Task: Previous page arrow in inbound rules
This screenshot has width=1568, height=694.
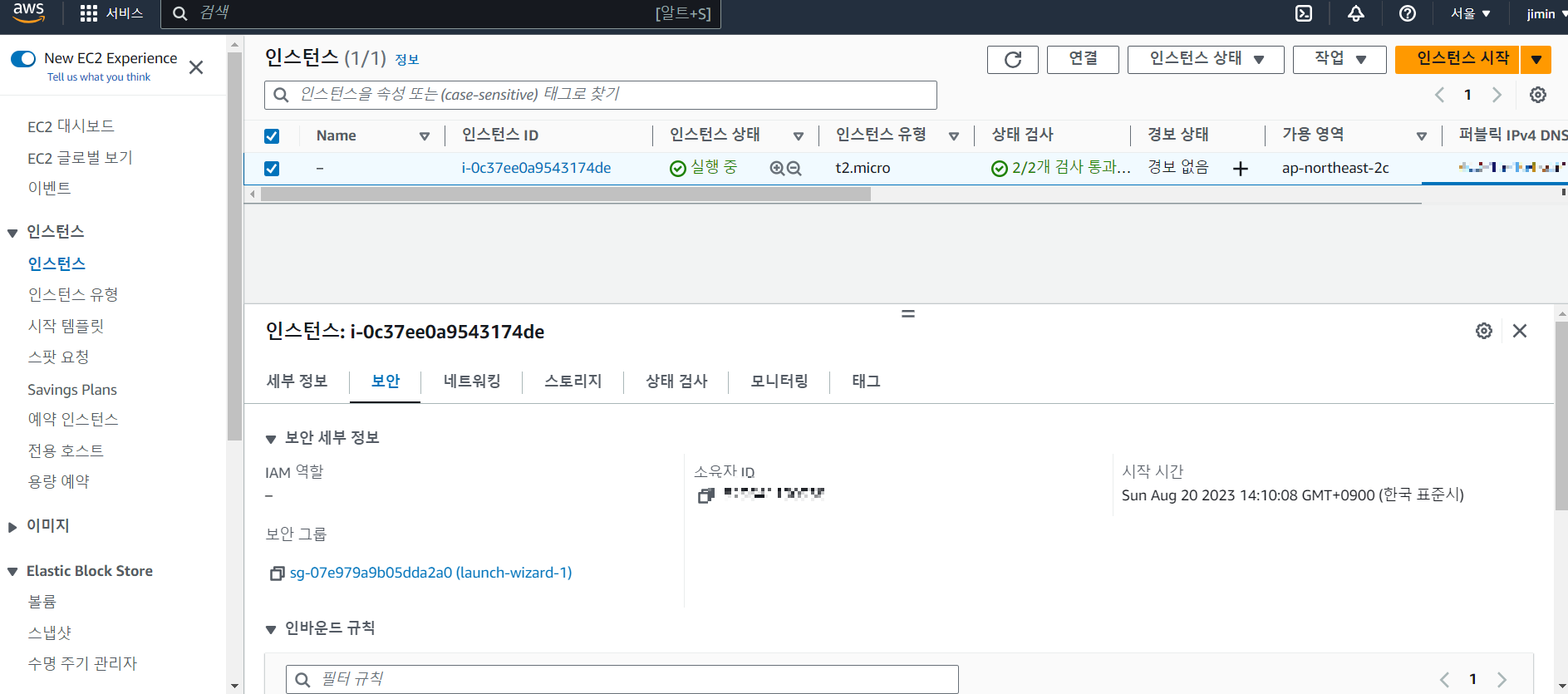Action: [x=1444, y=679]
